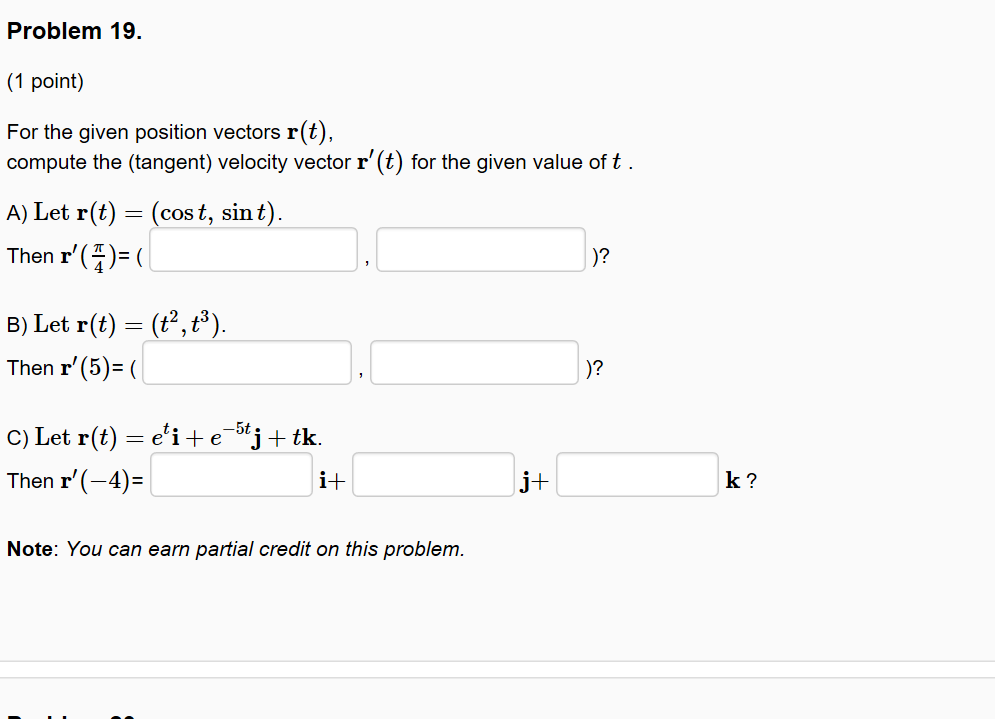Click the j-component answer box in part C
The height and width of the screenshot is (719, 995).
click(433, 475)
